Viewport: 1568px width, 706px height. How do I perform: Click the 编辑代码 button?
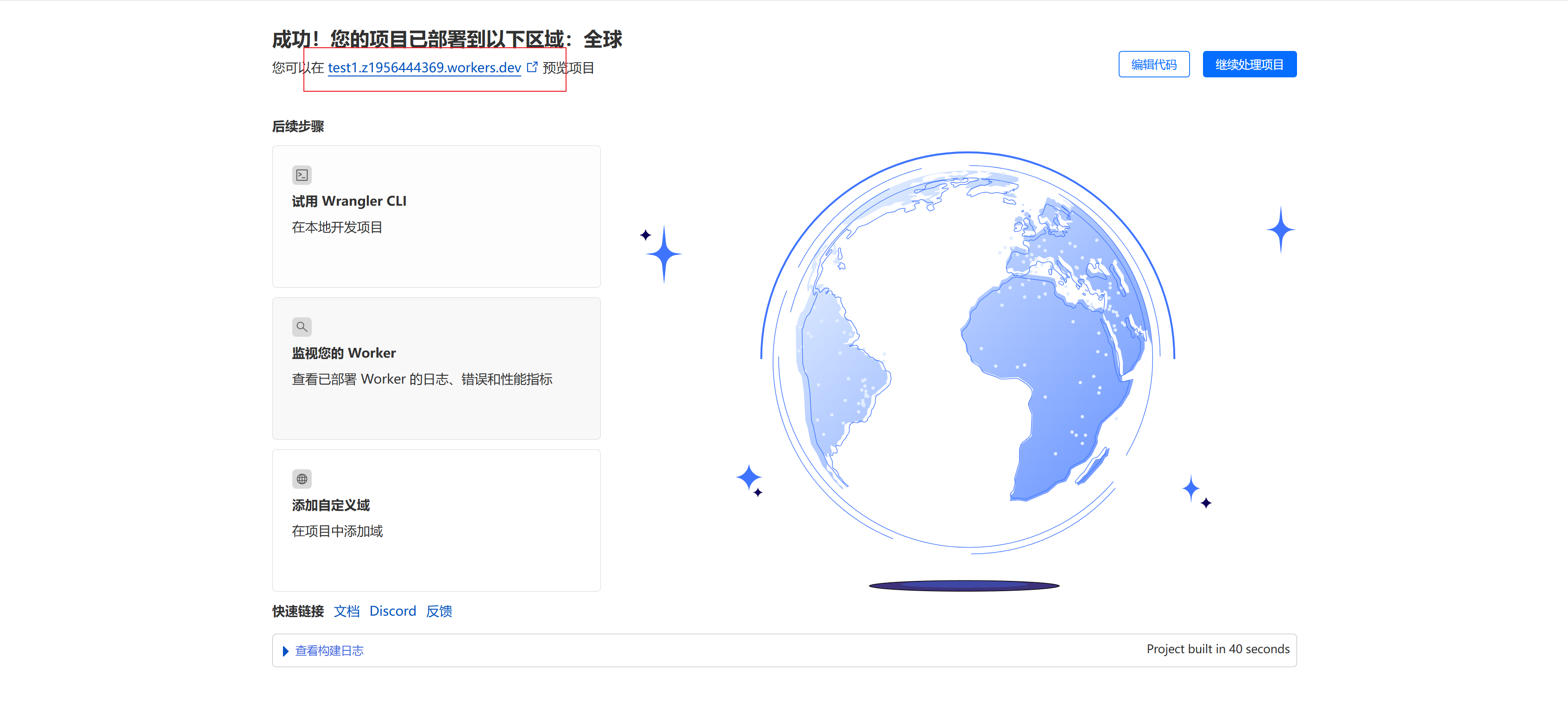pyautogui.click(x=1153, y=64)
